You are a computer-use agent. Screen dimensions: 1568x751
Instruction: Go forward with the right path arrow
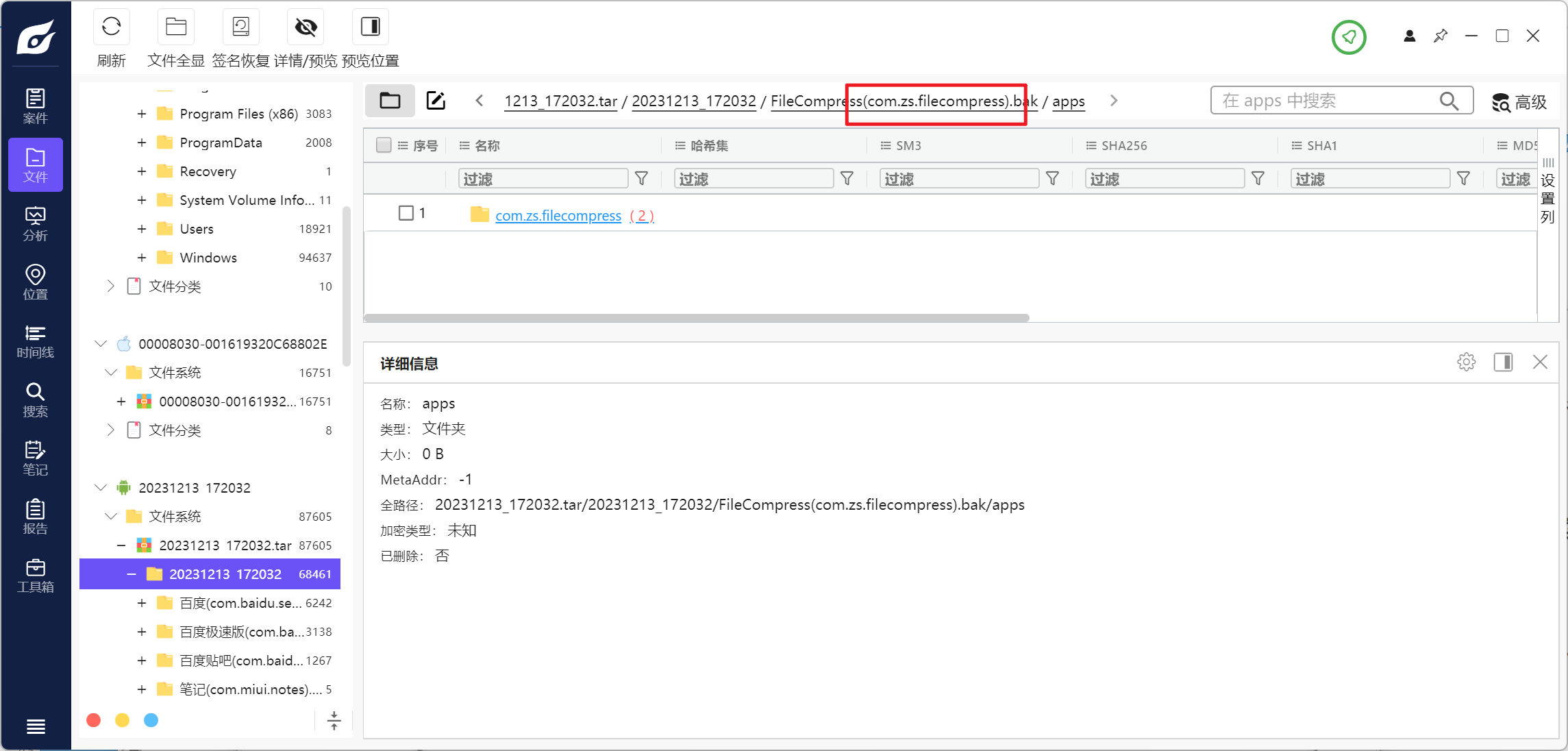point(1114,101)
